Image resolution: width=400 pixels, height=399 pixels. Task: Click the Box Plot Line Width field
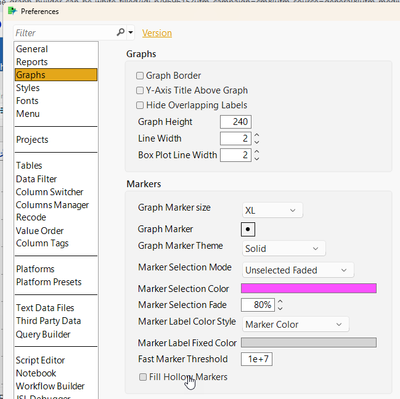click(x=236, y=155)
